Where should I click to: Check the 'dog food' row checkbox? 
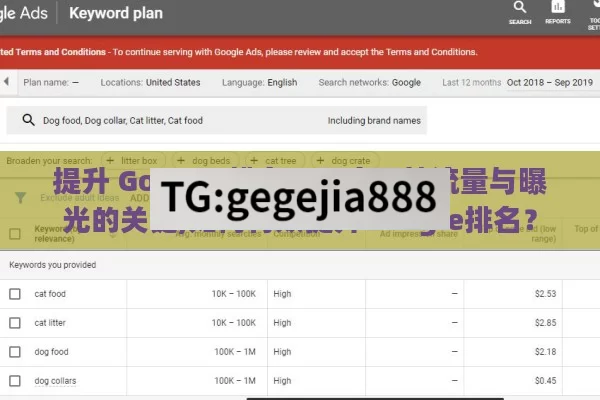point(15,352)
